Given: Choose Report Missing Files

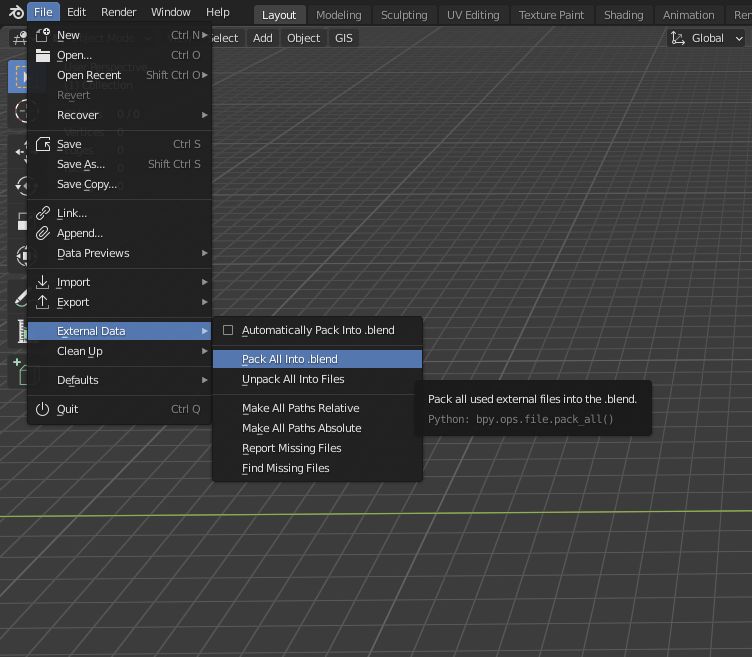Looking at the screenshot, I should (317, 448).
